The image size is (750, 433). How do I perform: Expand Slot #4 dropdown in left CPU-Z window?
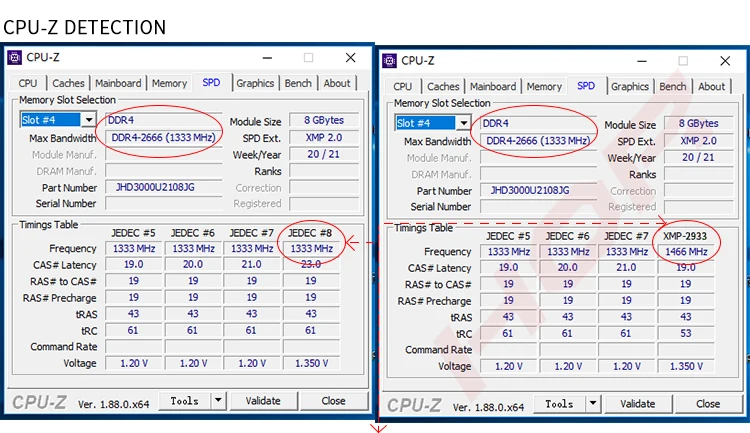[x=89, y=120]
